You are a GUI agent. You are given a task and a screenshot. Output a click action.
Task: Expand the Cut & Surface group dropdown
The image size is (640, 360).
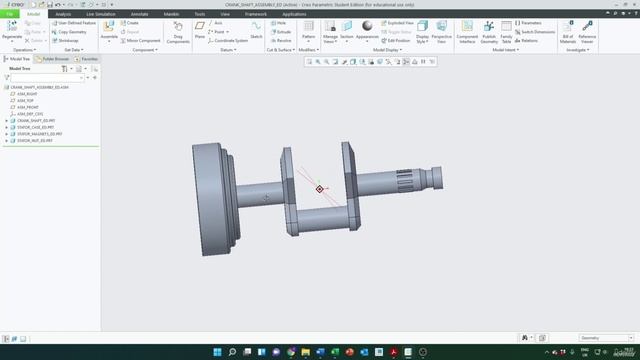(280, 50)
